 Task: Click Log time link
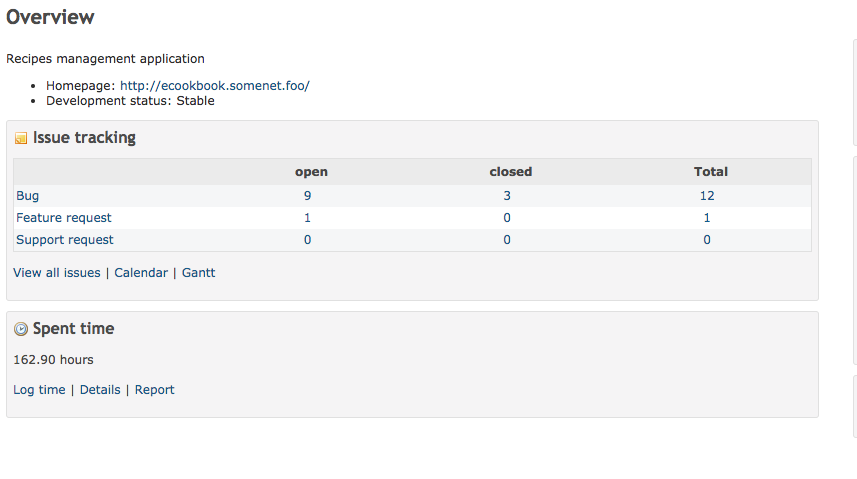click(x=39, y=390)
